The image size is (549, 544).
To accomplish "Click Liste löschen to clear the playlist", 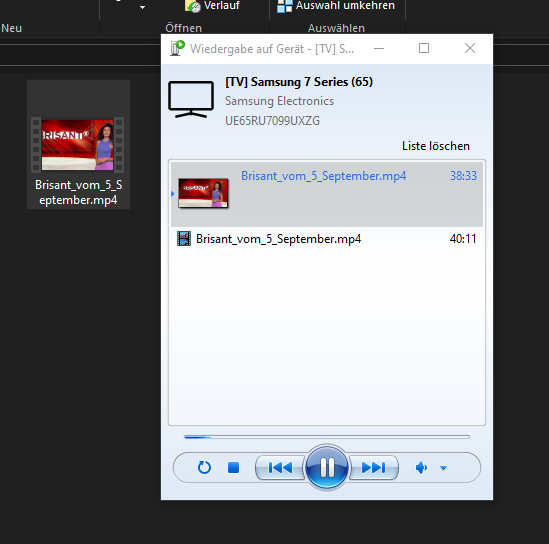I will pyautogui.click(x=436, y=146).
